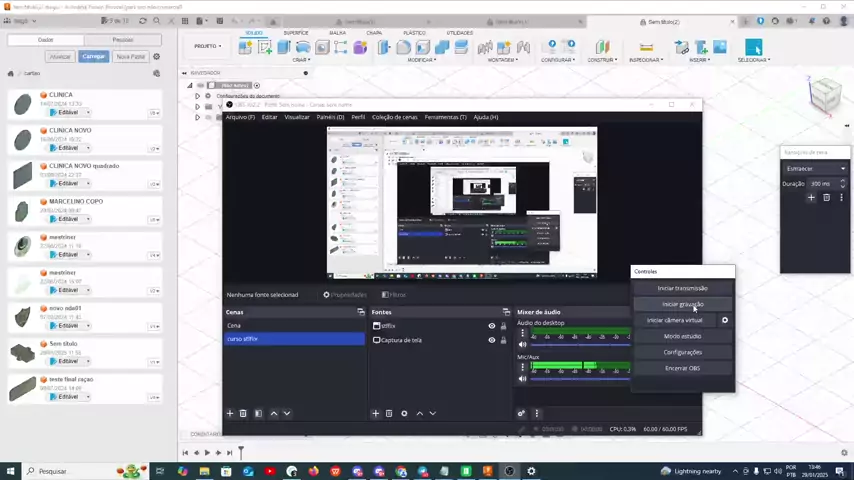This screenshot has width=854, height=480.
Task: Toggle lock on the stlflix source
Action: (503, 326)
